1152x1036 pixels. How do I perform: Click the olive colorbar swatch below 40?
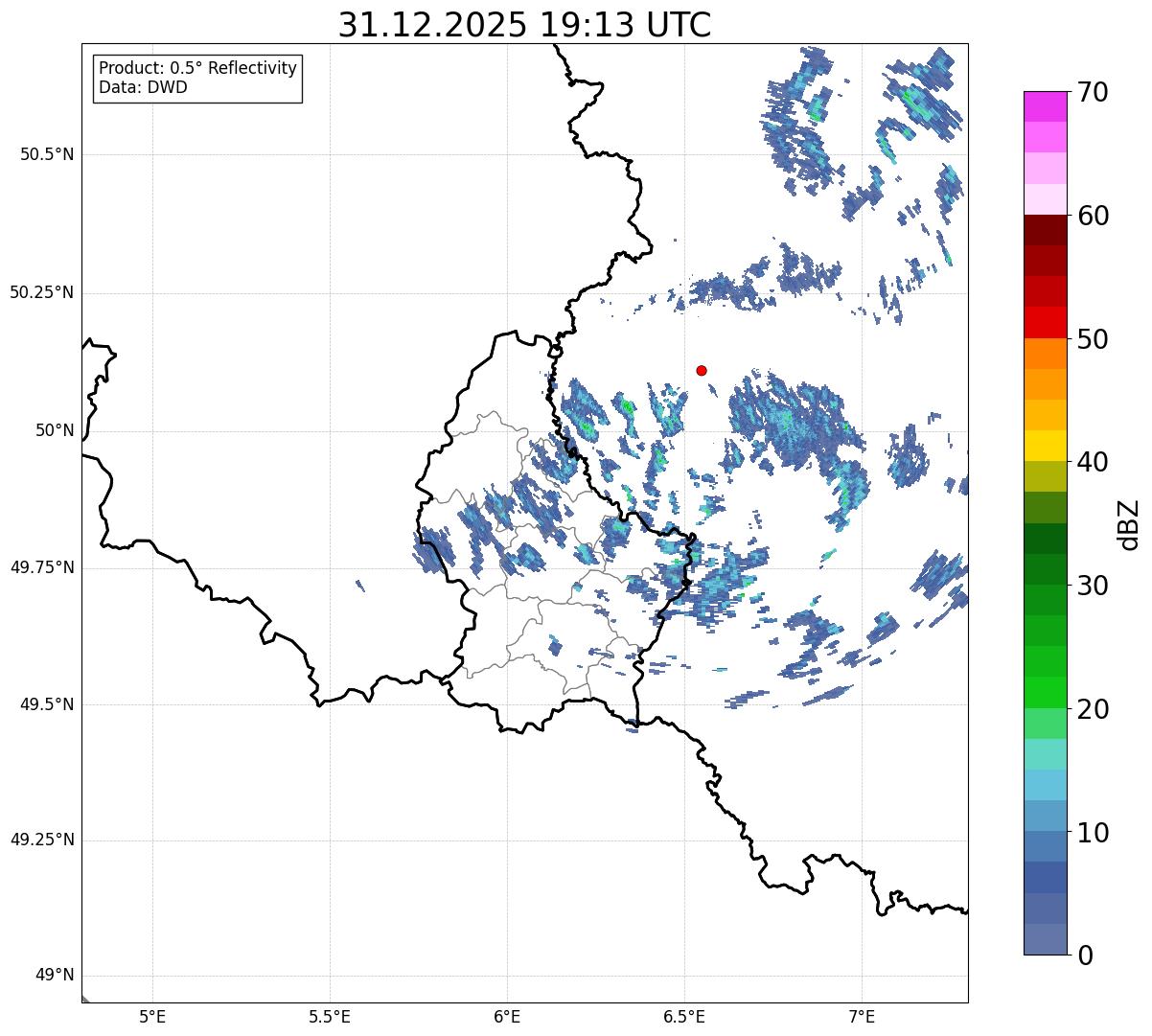1045,477
